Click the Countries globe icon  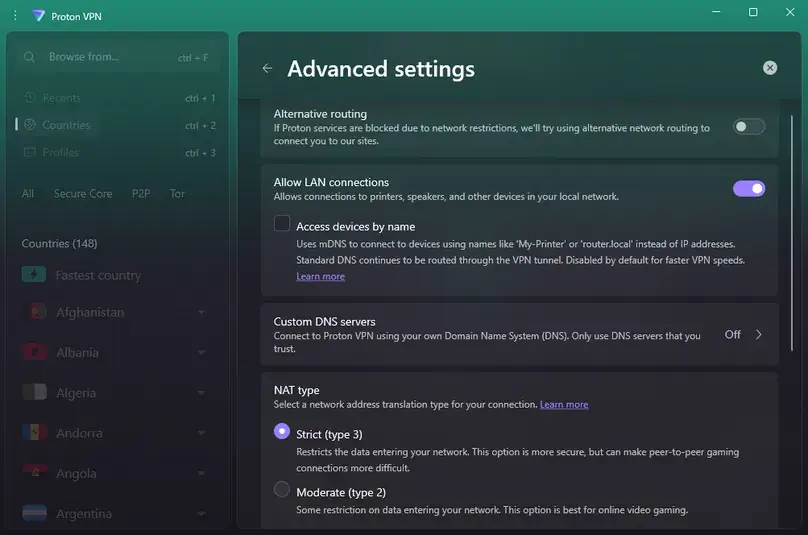[30, 125]
